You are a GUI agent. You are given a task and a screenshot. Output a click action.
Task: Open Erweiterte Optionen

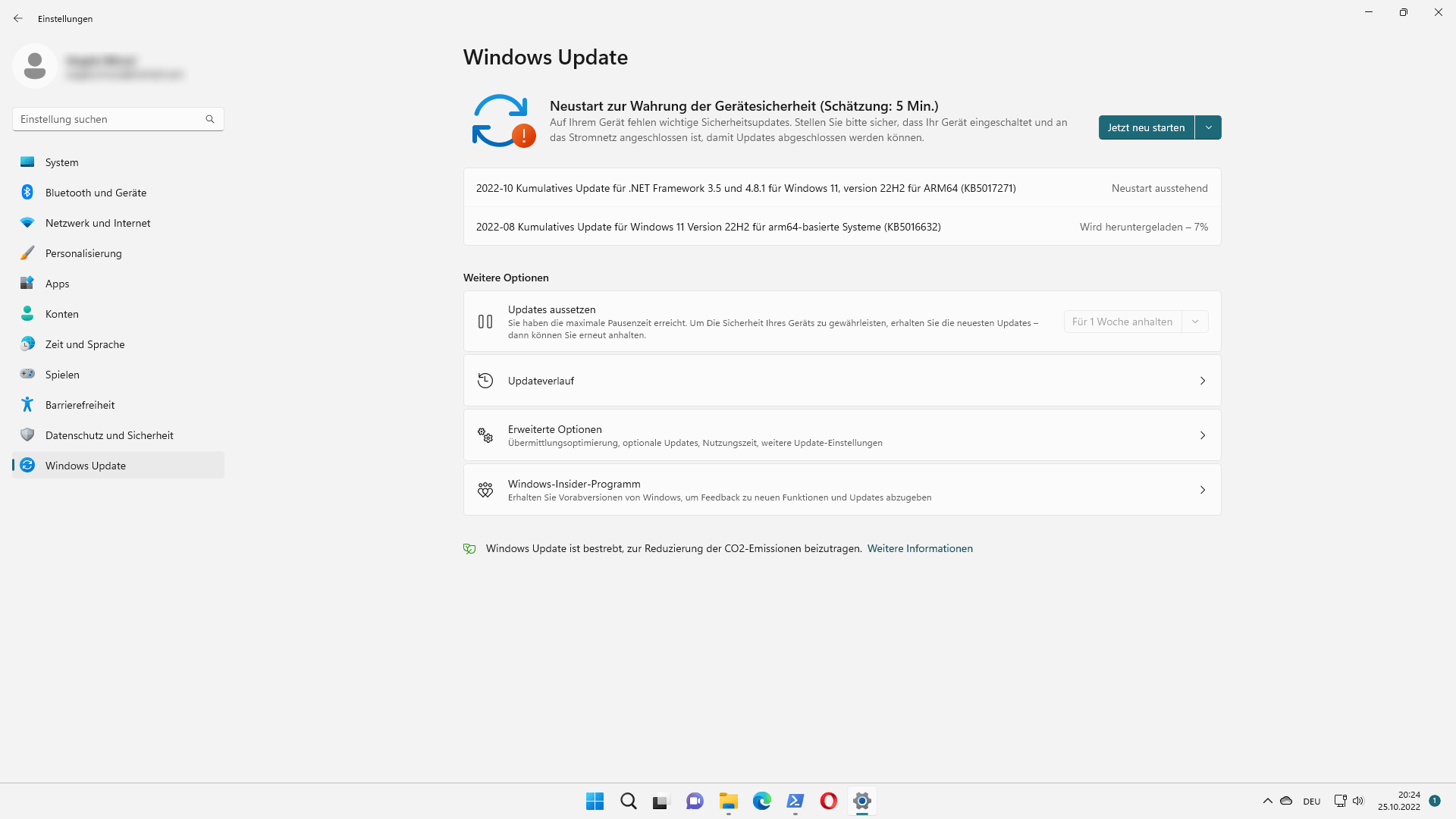842,435
